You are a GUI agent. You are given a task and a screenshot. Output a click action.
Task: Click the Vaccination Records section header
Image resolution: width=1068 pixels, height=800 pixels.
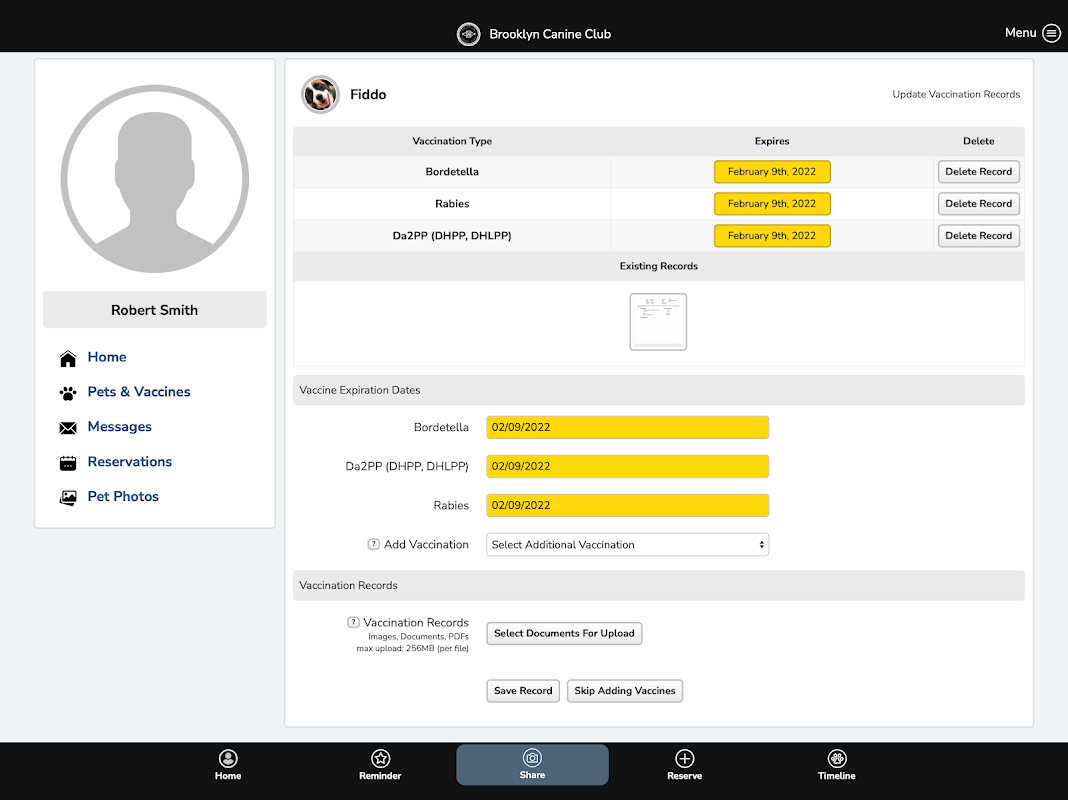pyautogui.click(x=659, y=586)
